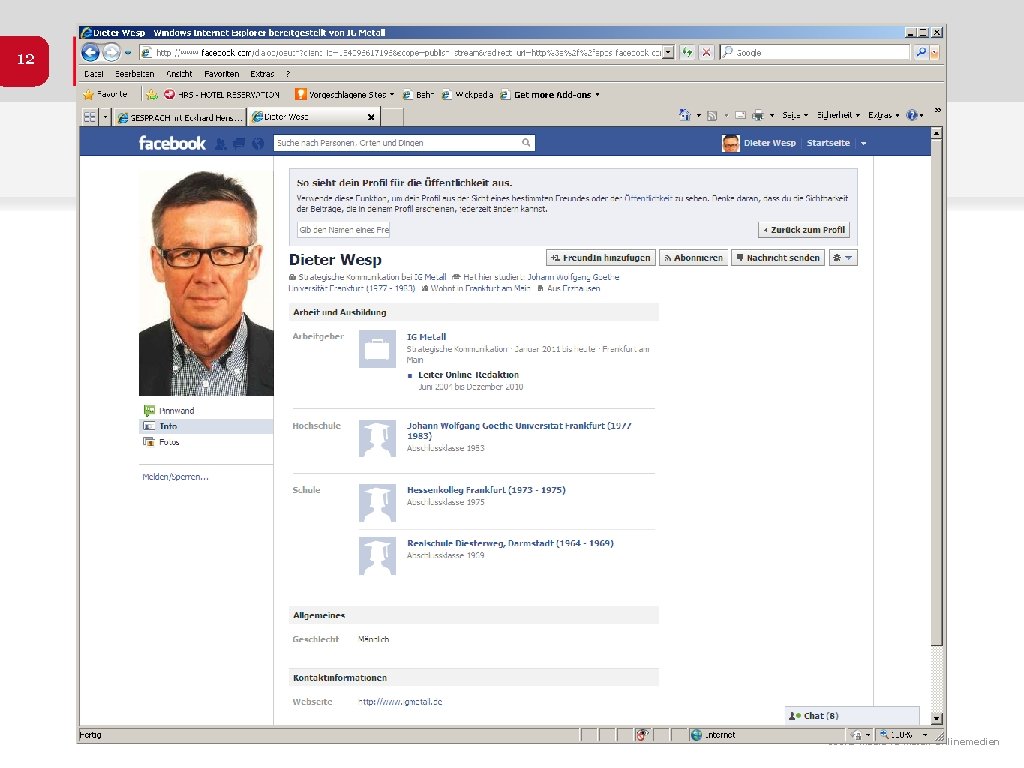Open the ? help menu
1024x768 pixels.
click(x=288, y=74)
